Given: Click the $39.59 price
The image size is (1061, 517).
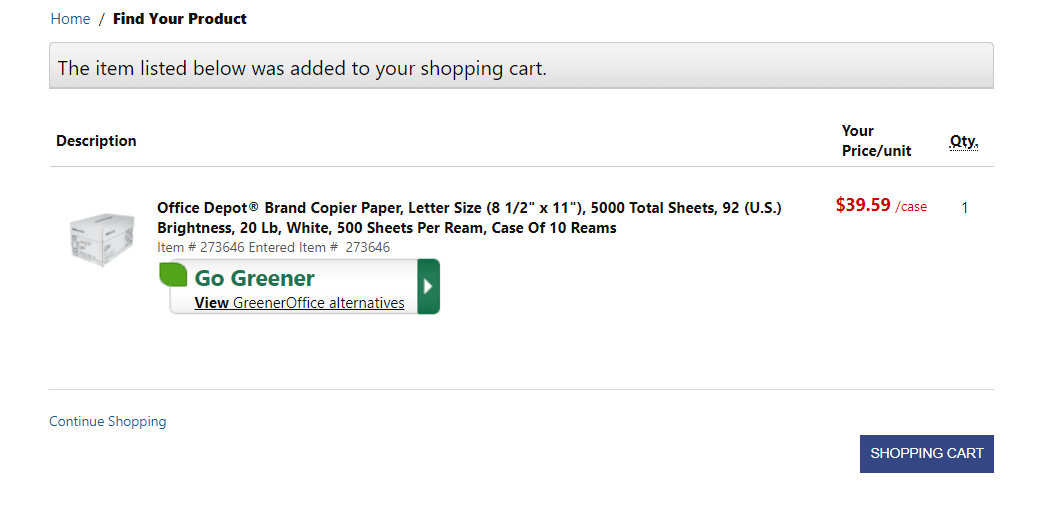Looking at the screenshot, I should click(x=862, y=205).
